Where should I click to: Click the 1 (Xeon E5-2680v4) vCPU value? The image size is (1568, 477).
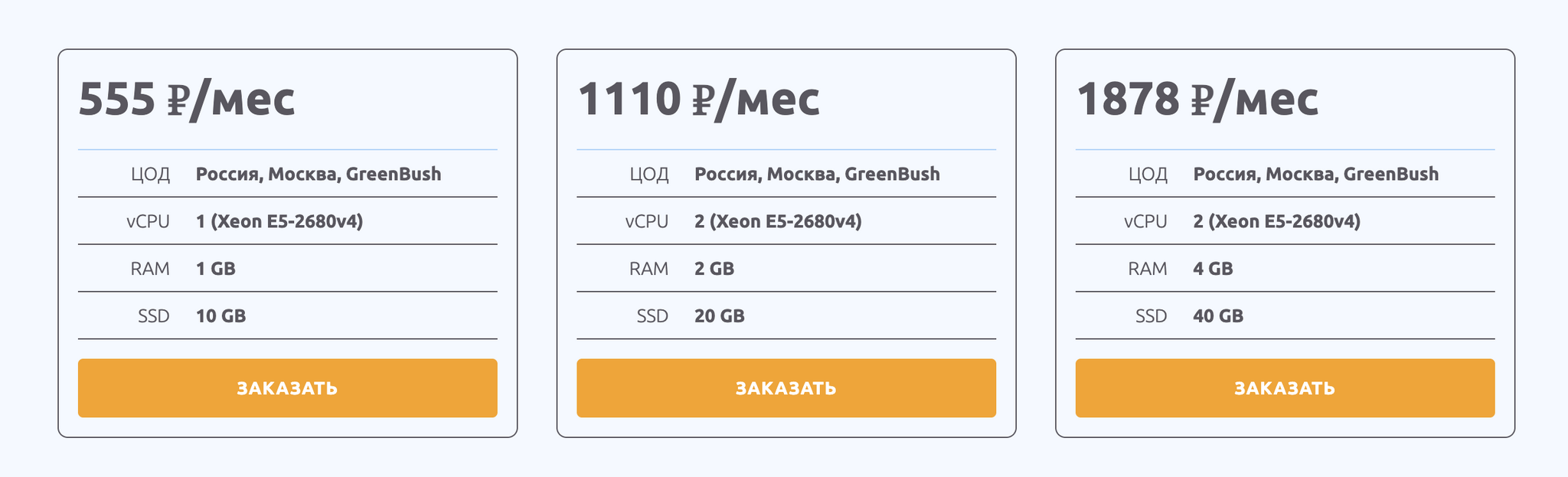(x=279, y=221)
